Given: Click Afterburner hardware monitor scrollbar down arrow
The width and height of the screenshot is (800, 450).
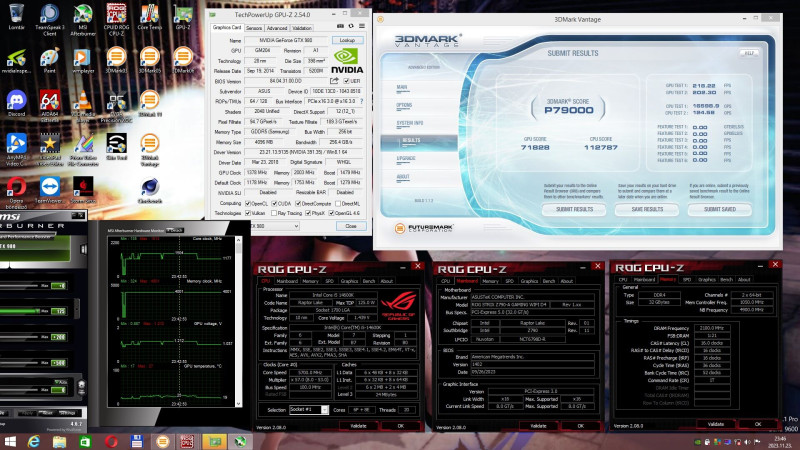Looking at the screenshot, I should tap(238, 404).
